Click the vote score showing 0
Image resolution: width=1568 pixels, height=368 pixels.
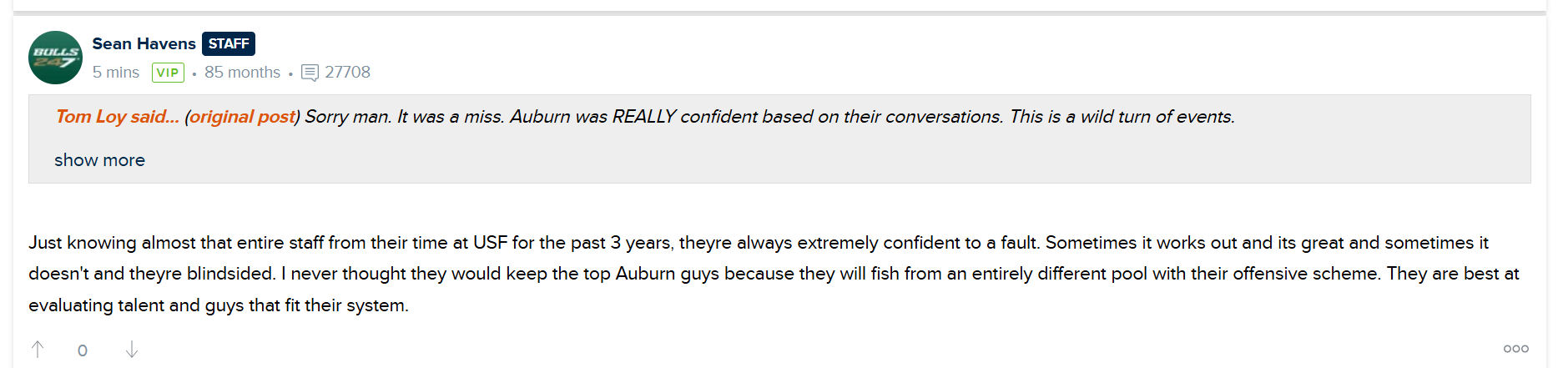coord(83,350)
